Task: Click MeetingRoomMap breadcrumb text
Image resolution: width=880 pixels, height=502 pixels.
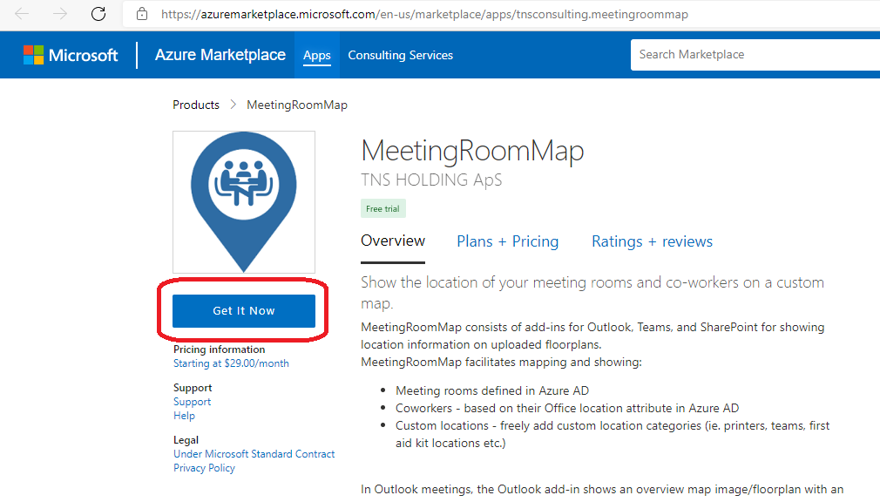Action: tap(297, 105)
